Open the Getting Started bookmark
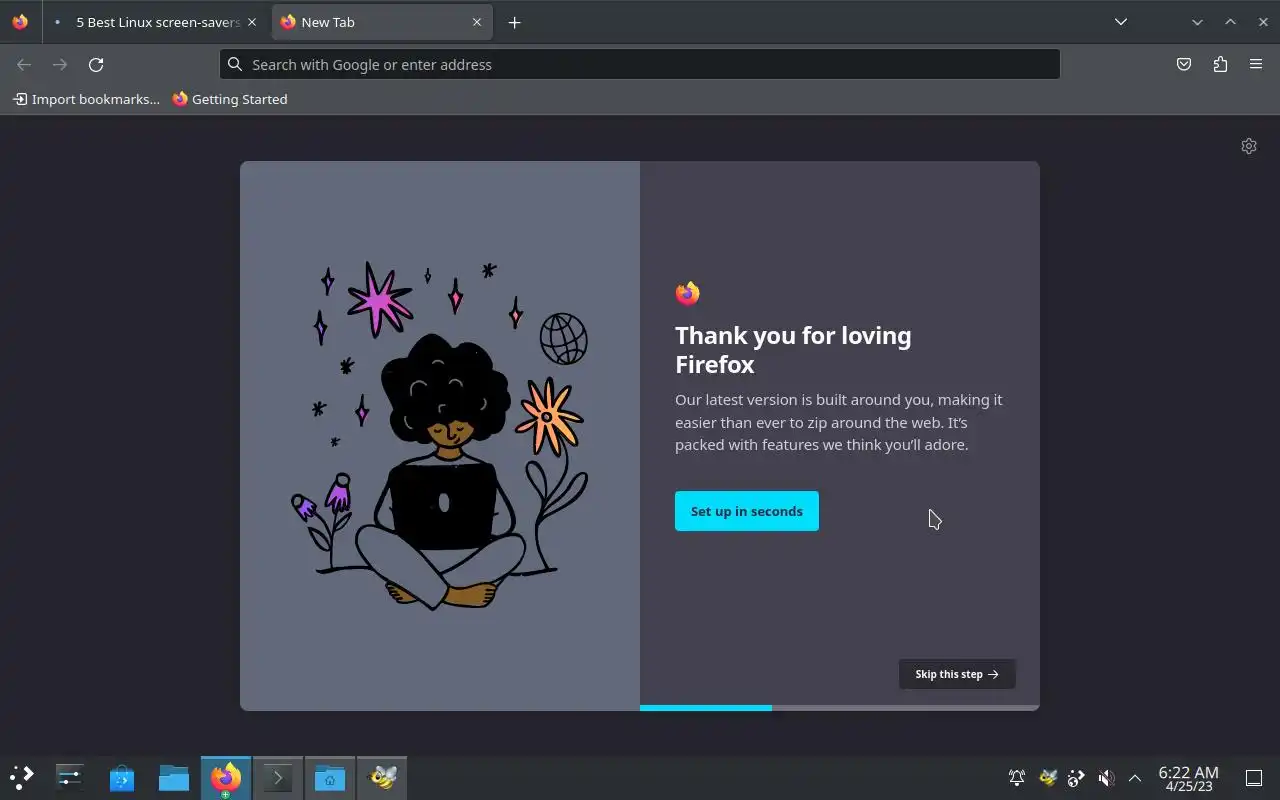 230,99
